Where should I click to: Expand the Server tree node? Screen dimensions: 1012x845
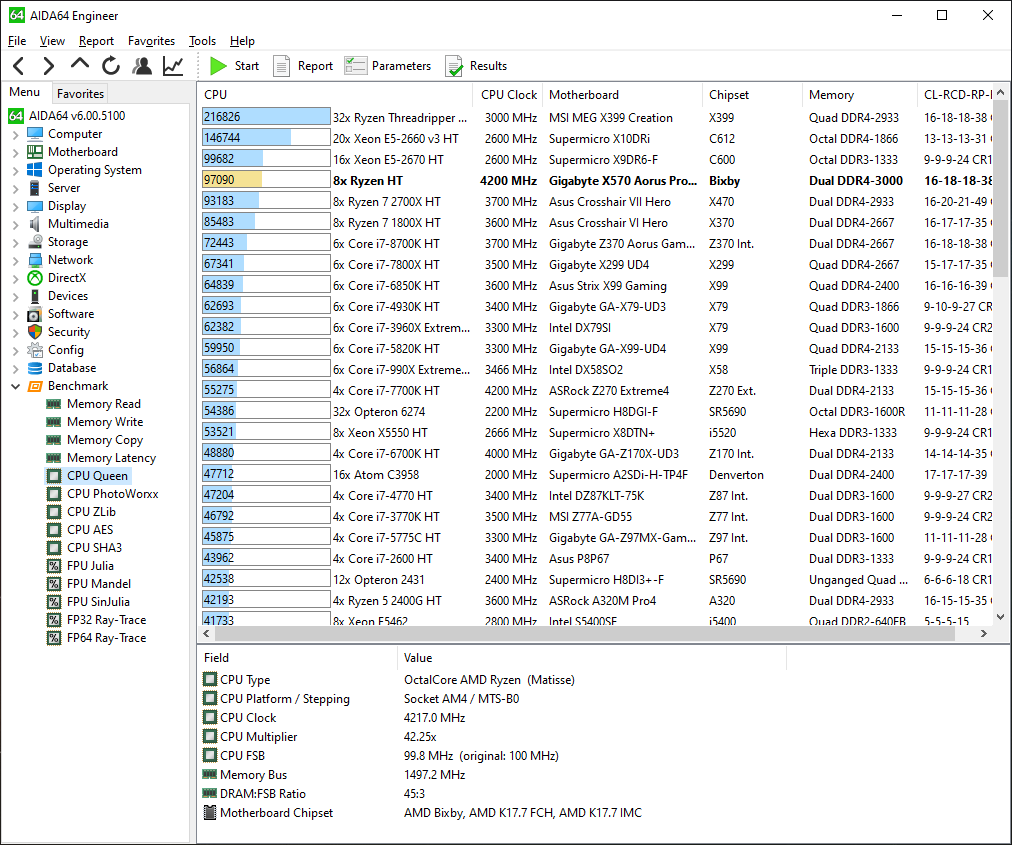point(15,188)
